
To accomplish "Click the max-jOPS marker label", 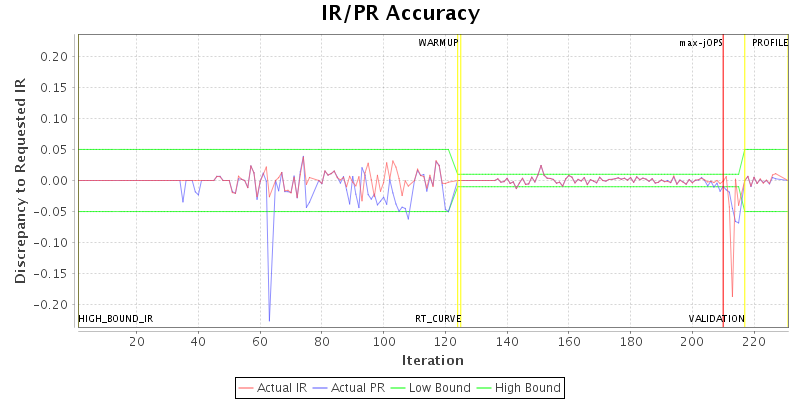I will coord(701,43).
